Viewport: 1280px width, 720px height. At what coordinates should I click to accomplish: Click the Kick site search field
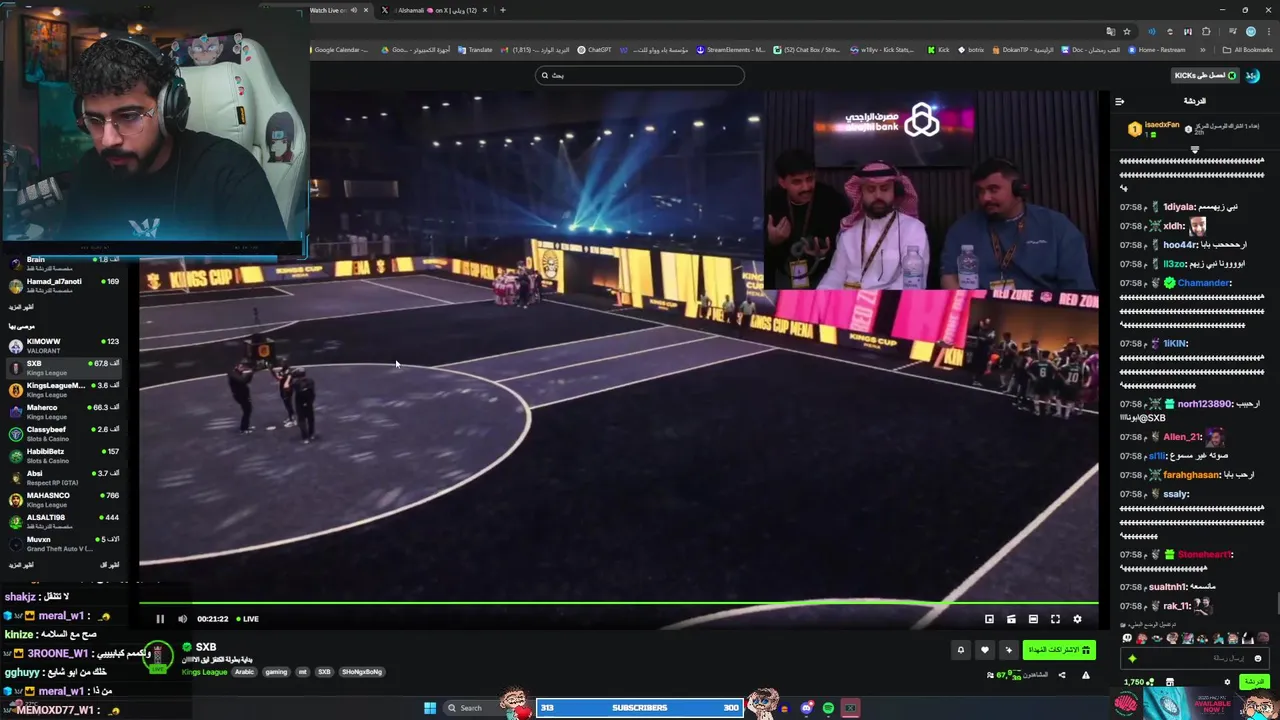click(640, 75)
